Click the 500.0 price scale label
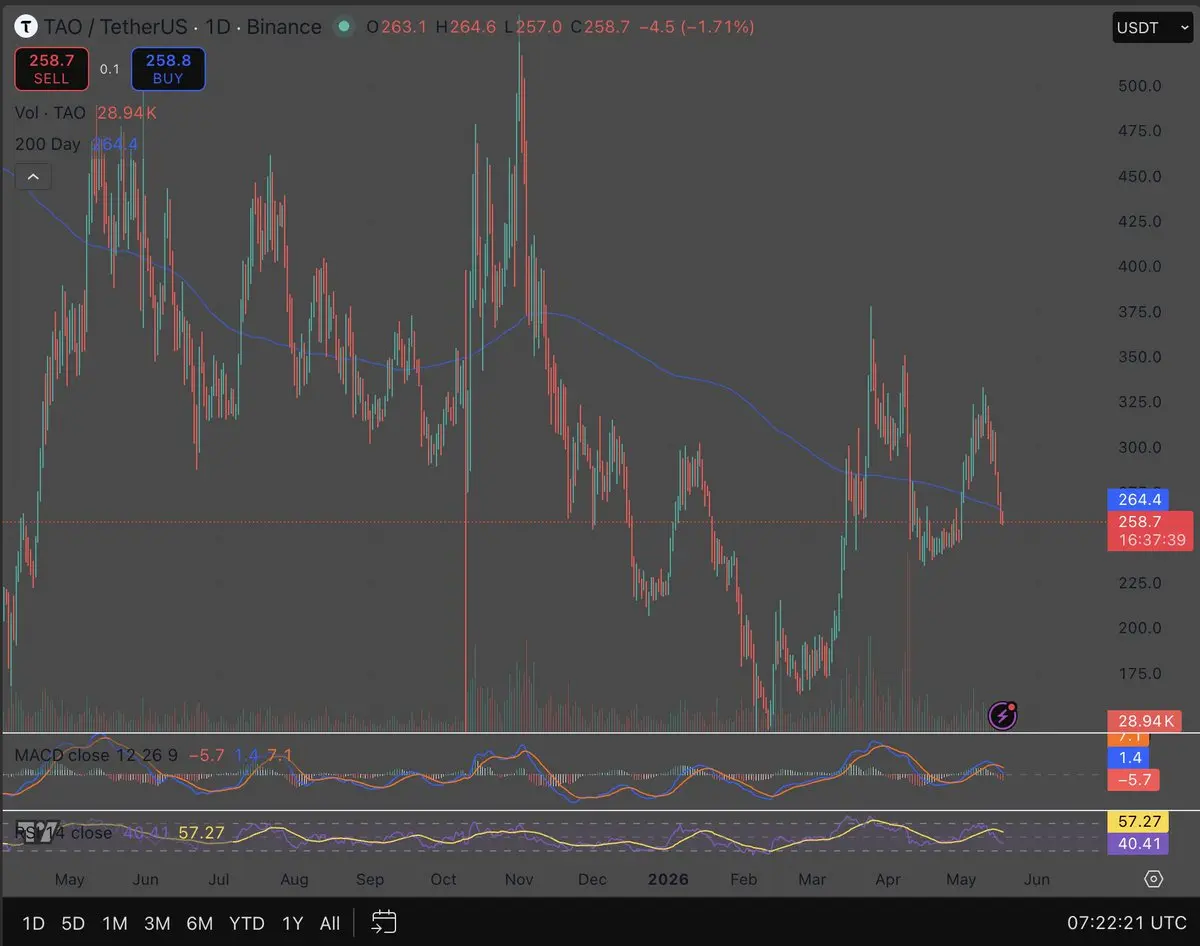The width and height of the screenshot is (1200, 946). (1140, 86)
